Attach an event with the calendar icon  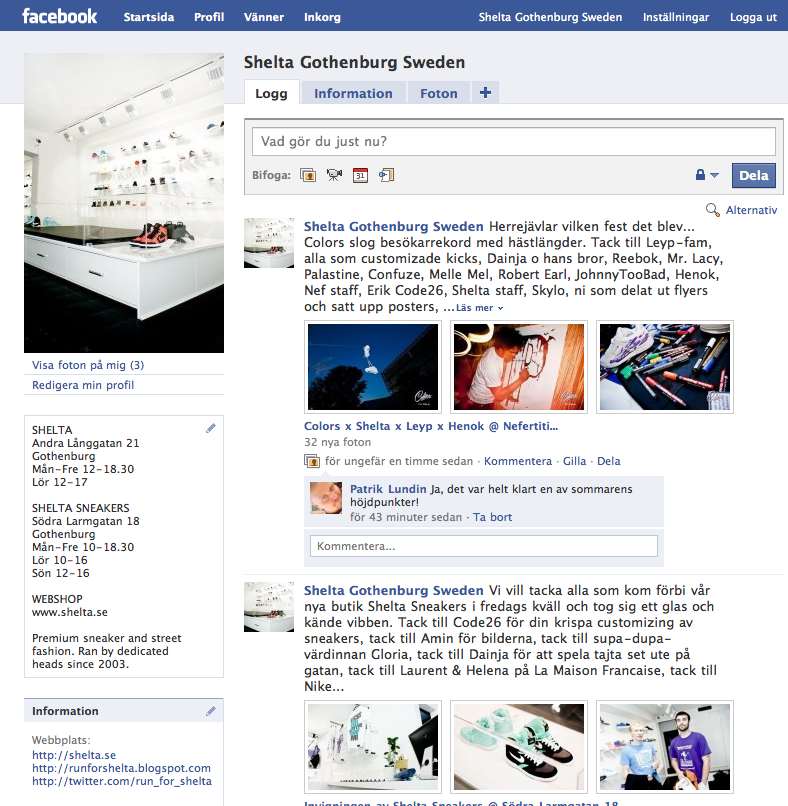point(360,175)
